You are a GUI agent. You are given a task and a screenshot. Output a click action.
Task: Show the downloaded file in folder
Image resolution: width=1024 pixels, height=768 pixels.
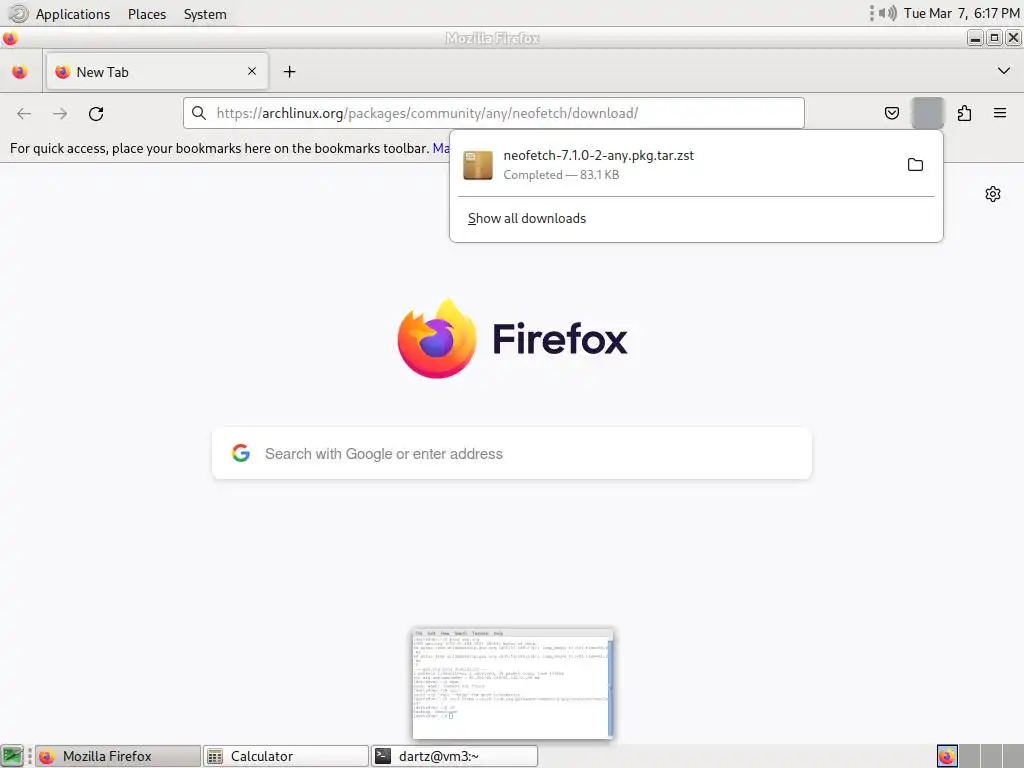pyautogui.click(x=916, y=165)
